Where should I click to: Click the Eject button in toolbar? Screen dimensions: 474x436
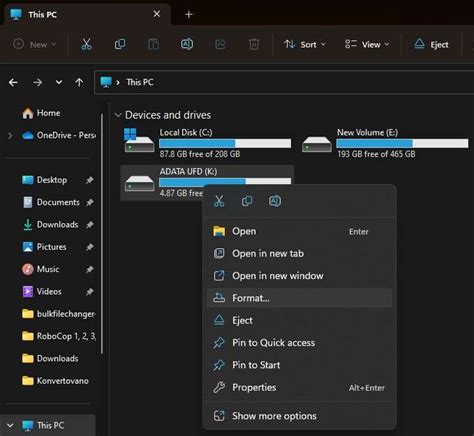[431, 44]
